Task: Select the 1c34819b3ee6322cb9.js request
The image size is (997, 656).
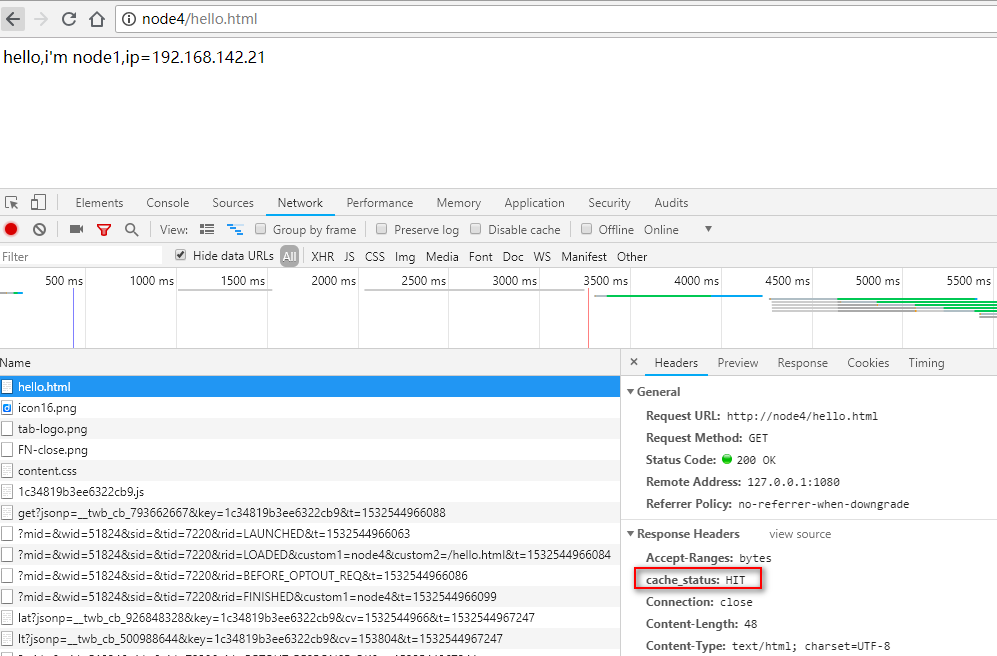Action: coord(310,491)
